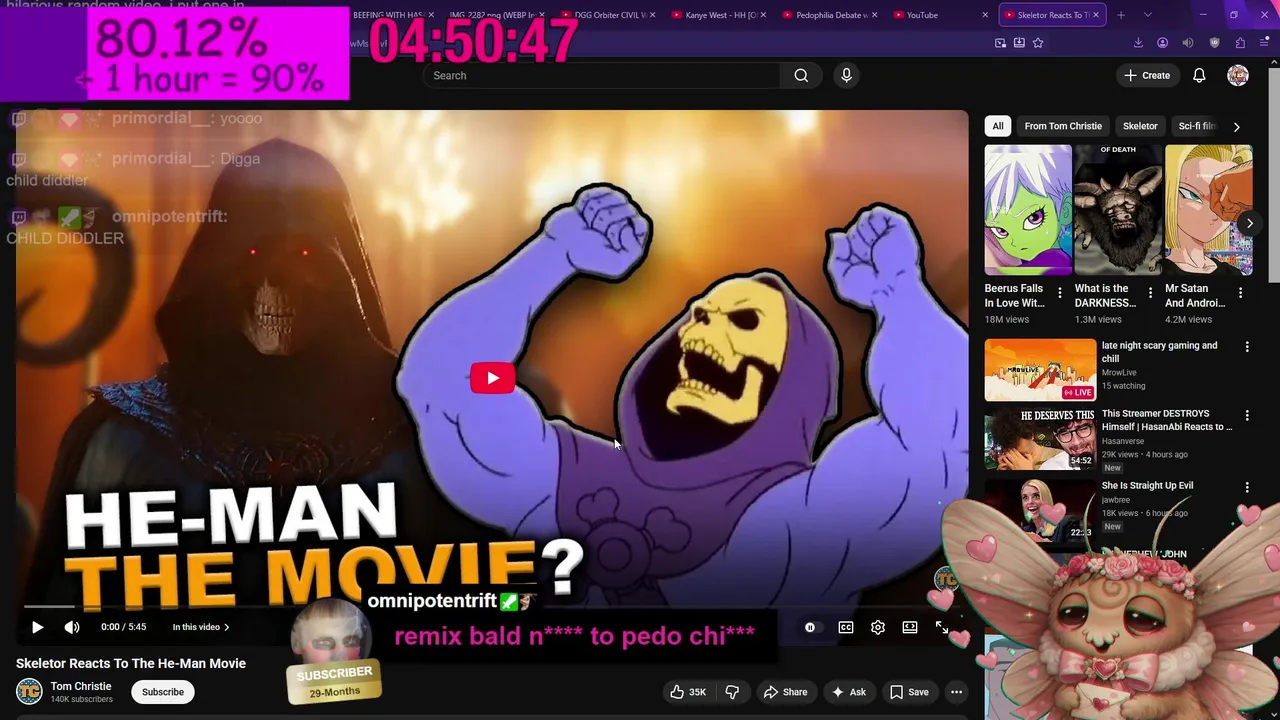Select the 'Skeletor' chip
The image size is (1280, 720).
pos(1140,126)
